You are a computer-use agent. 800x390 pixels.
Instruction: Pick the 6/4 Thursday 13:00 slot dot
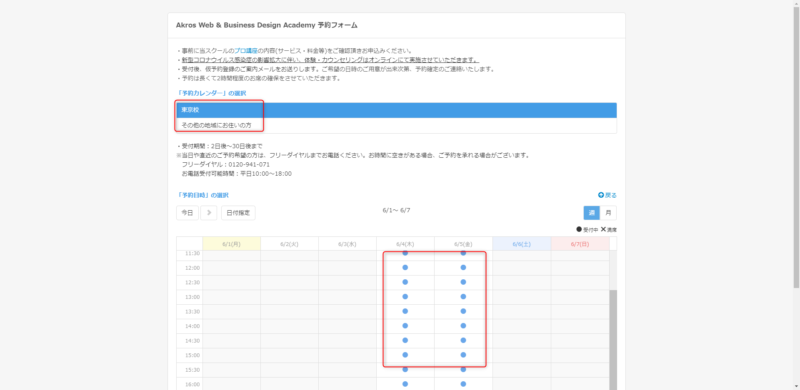click(405, 297)
